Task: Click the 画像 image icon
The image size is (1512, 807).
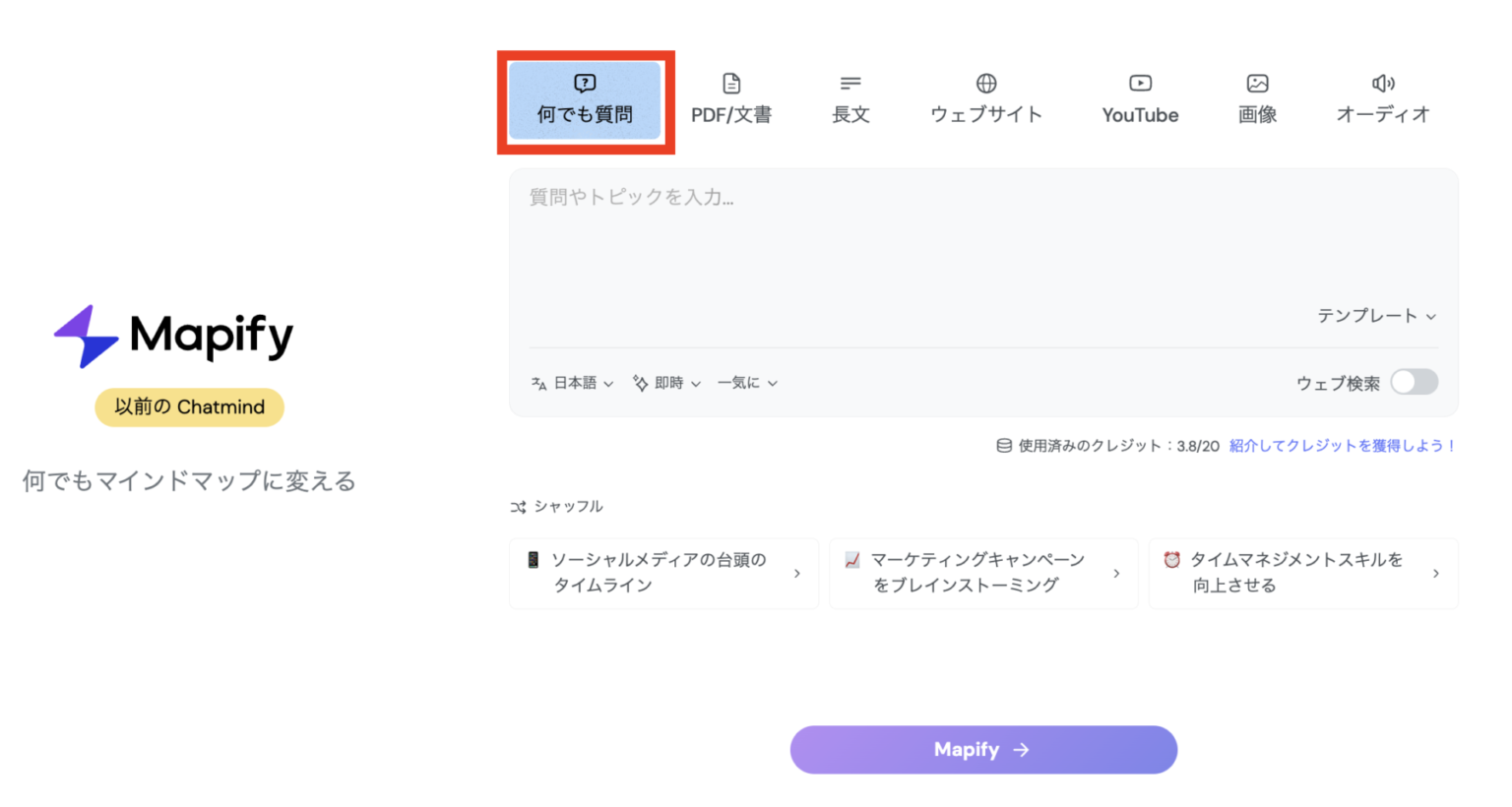Action: click(x=1257, y=83)
